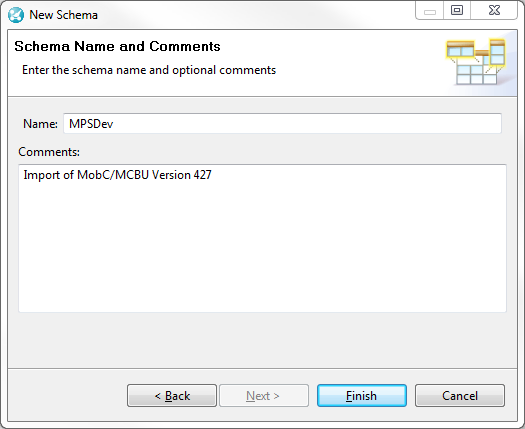Click the MPSDev text in Name field
The image size is (525, 429).
[91, 124]
